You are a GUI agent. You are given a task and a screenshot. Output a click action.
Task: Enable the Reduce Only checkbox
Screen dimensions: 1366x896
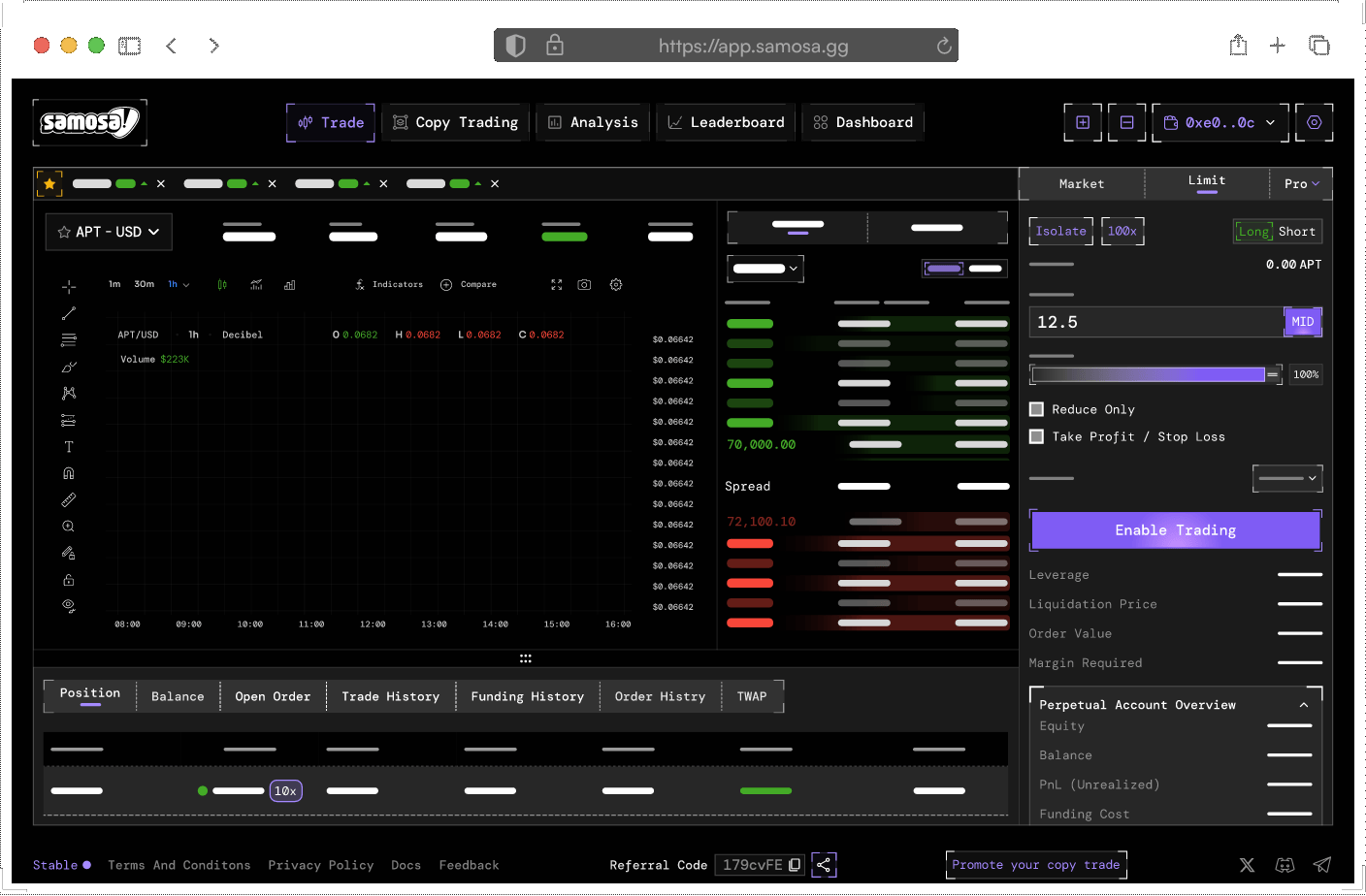click(1037, 409)
